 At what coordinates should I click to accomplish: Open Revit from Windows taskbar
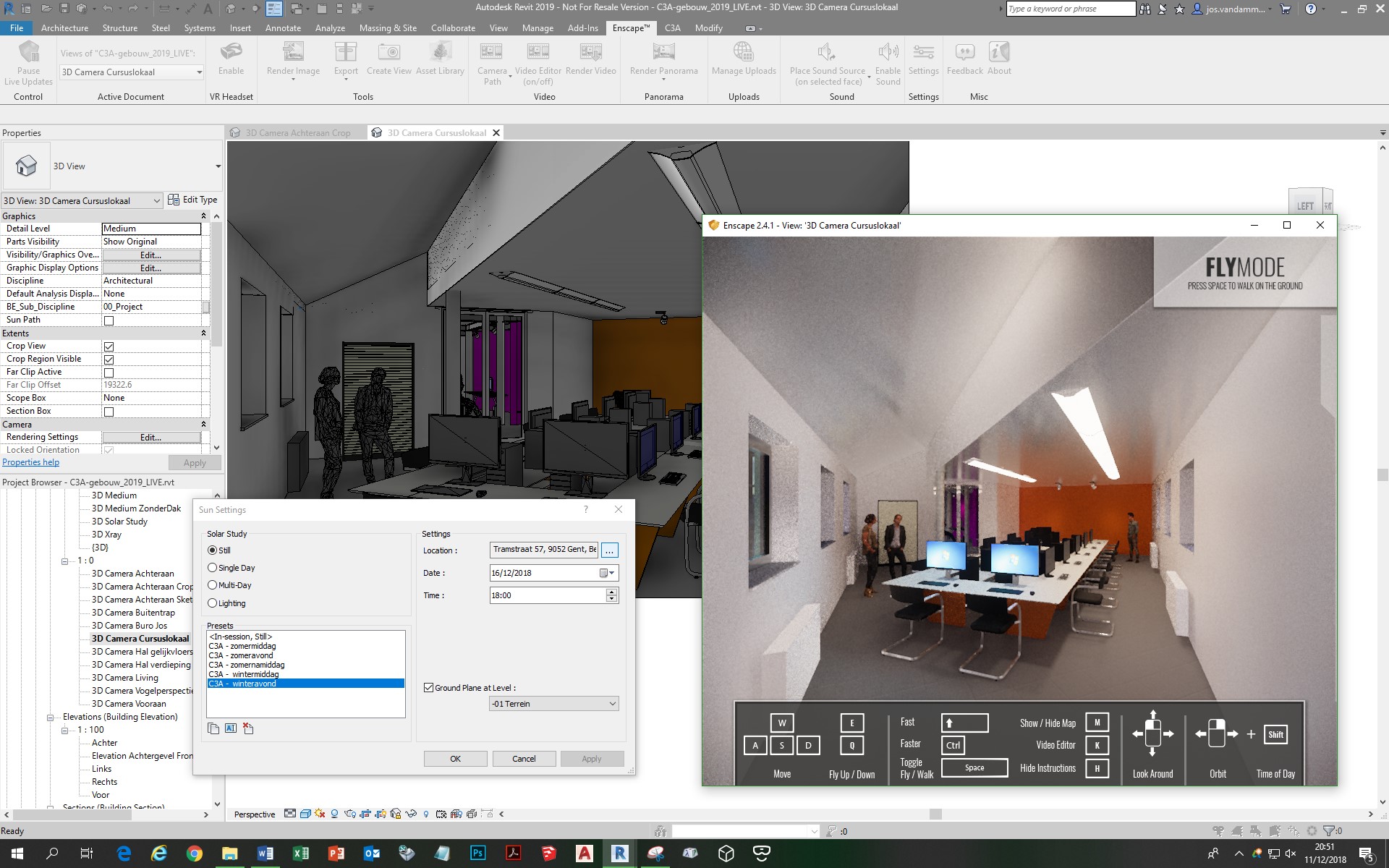pyautogui.click(x=619, y=854)
